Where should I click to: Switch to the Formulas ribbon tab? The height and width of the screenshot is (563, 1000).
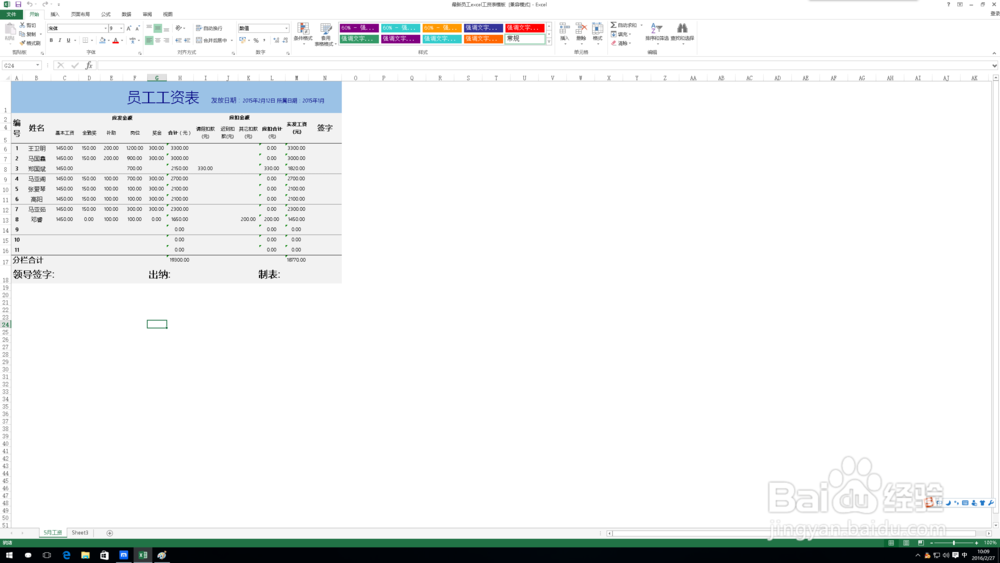click(106, 14)
